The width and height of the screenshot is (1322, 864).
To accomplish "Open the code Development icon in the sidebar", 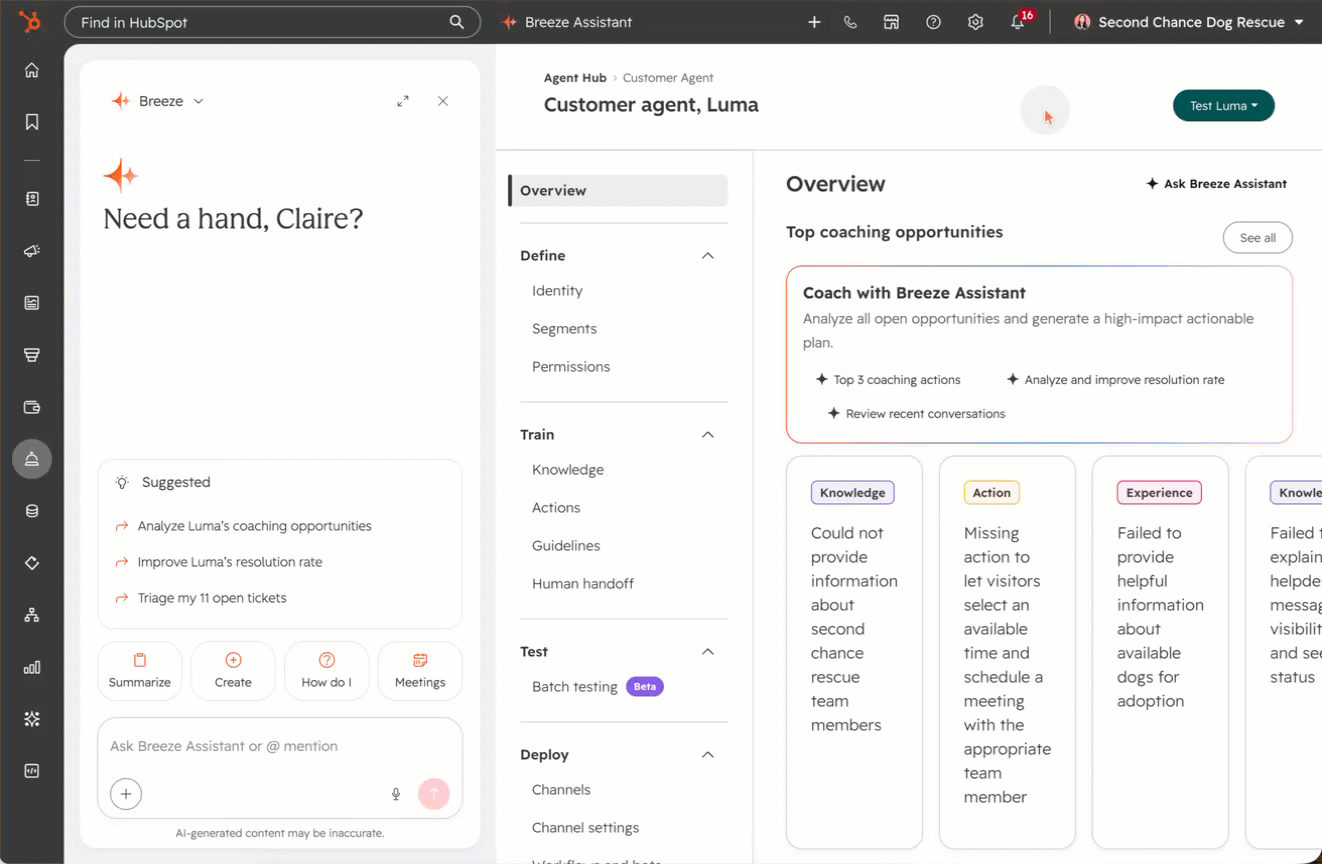I will 32,771.
